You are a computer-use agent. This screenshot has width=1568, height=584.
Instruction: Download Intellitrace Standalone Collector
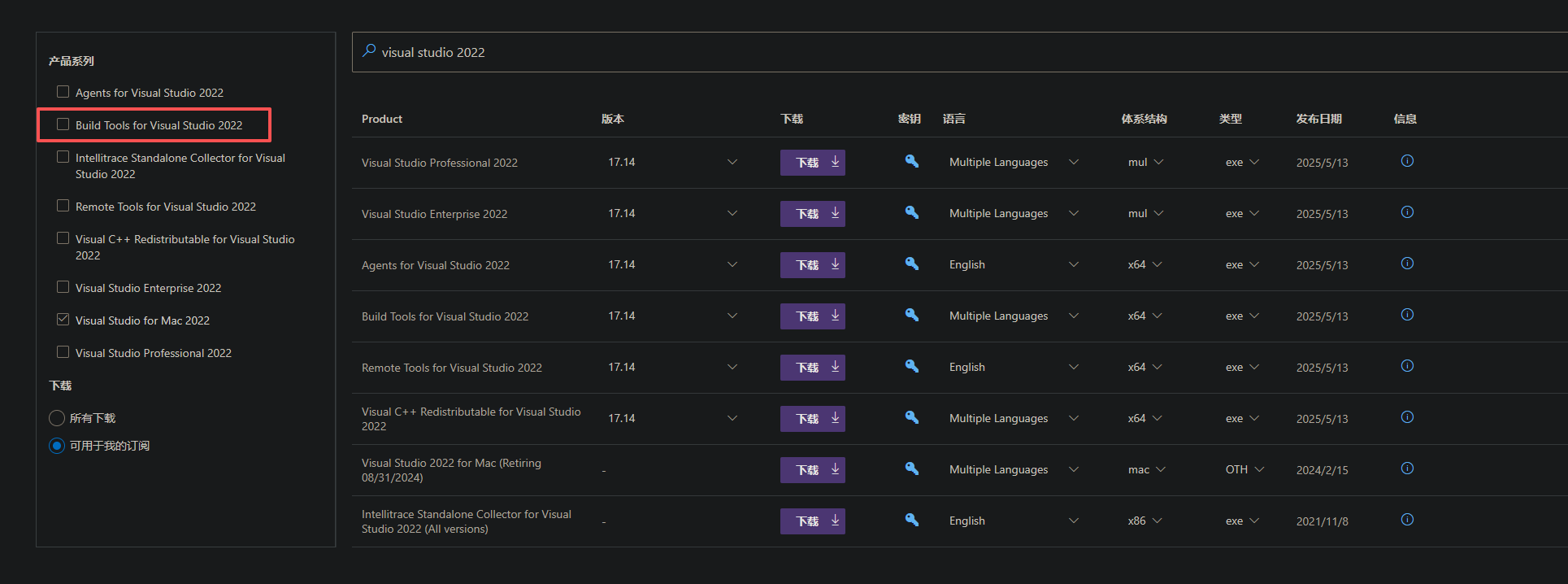813,521
